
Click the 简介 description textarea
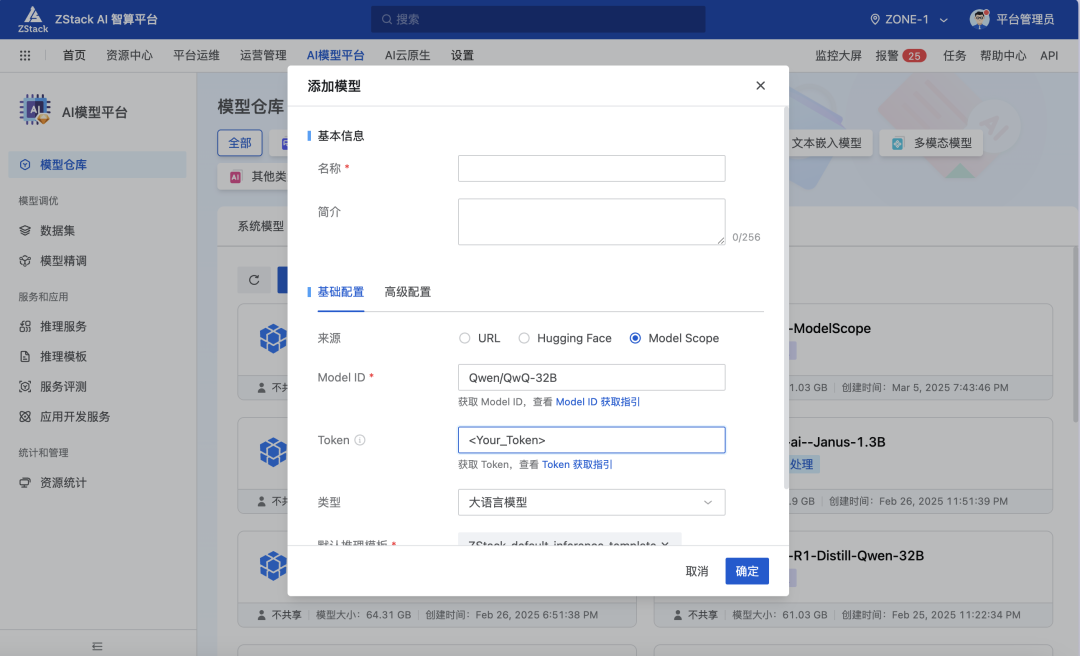click(592, 222)
